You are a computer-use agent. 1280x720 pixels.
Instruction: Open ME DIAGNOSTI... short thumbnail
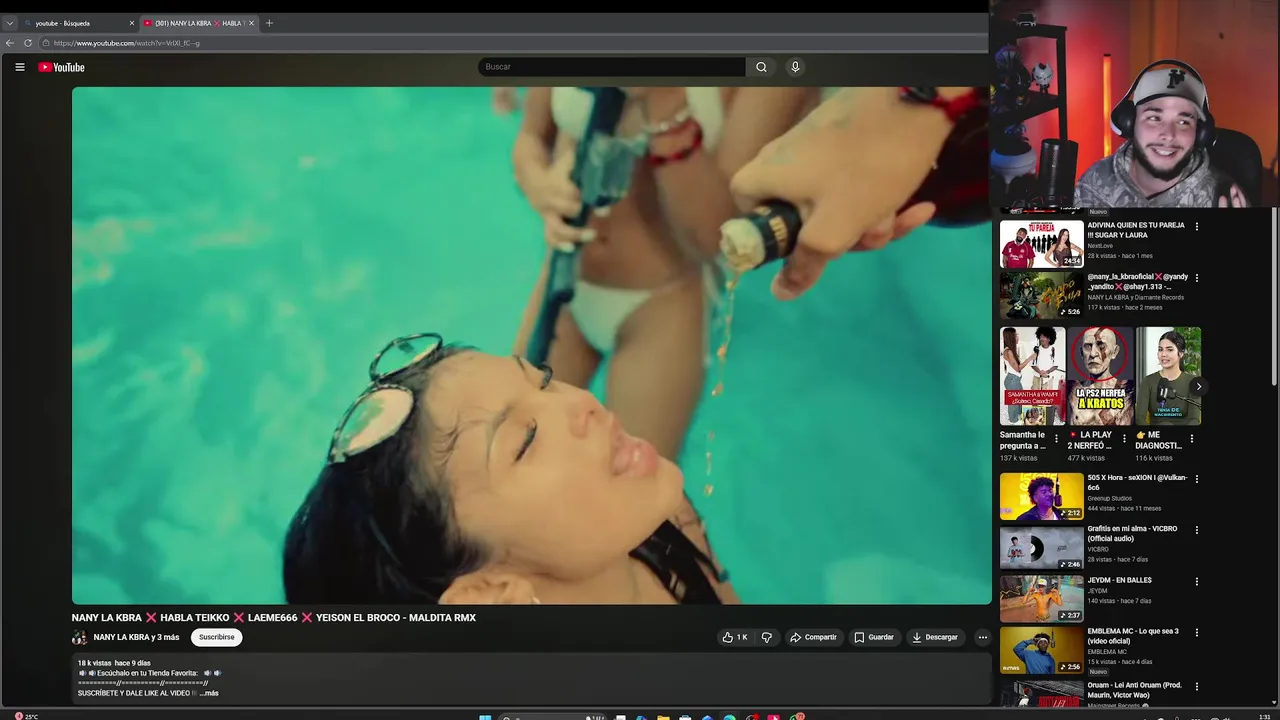point(1168,376)
